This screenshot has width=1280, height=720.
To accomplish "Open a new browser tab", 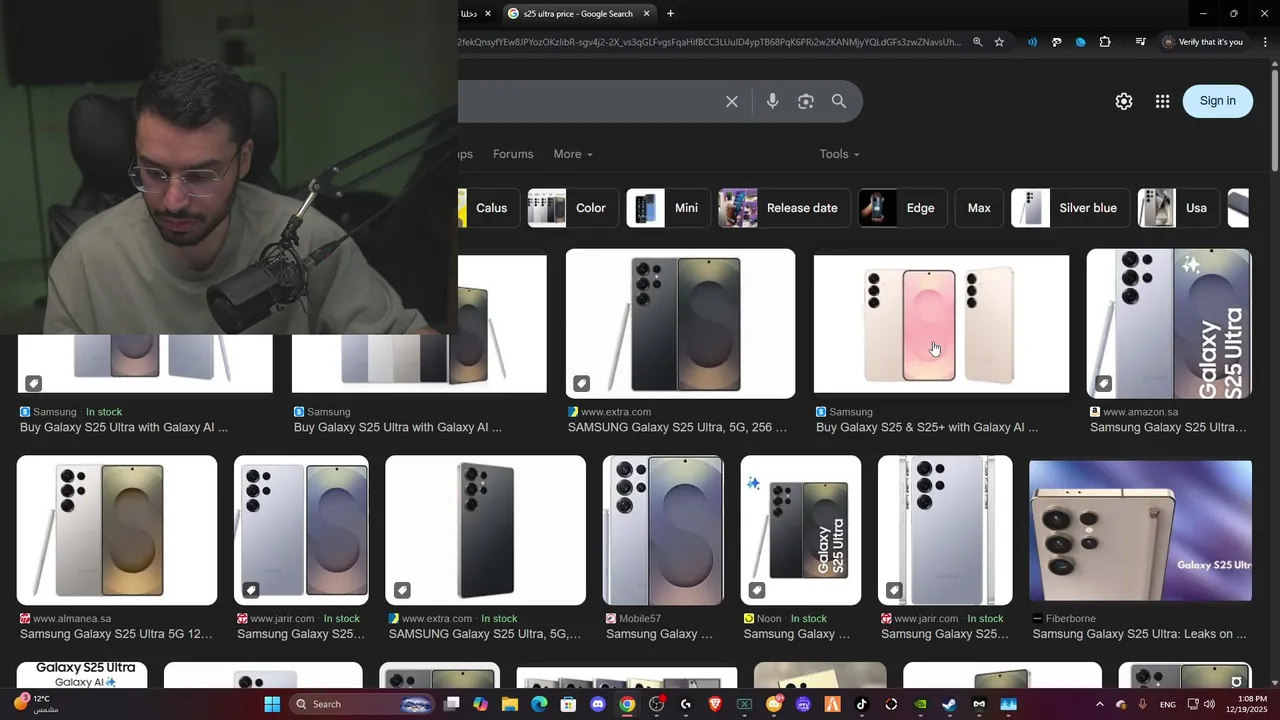I will click(670, 14).
